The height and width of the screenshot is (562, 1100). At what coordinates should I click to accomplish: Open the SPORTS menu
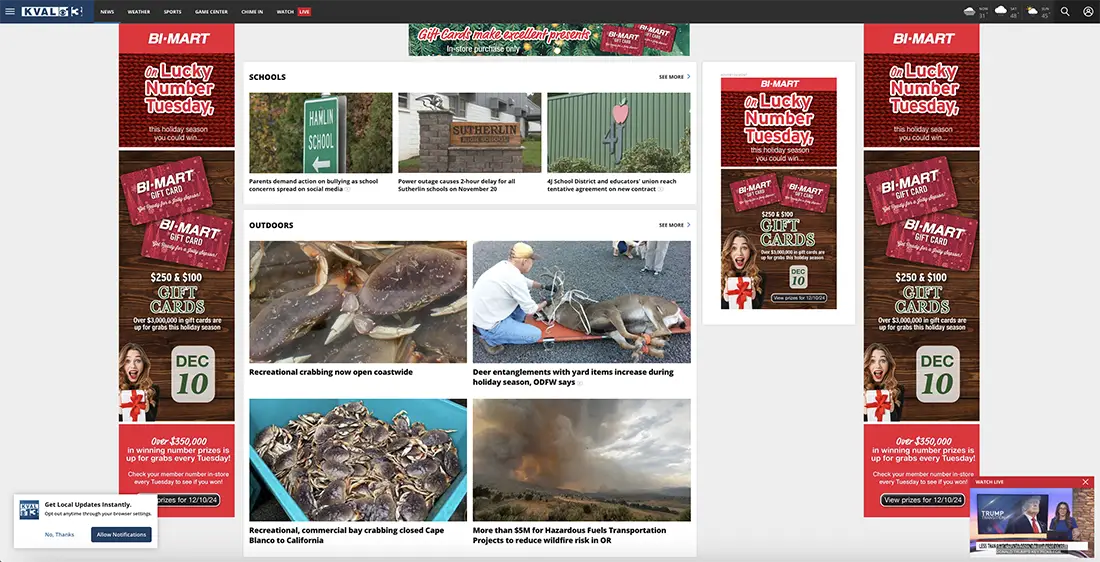(173, 12)
